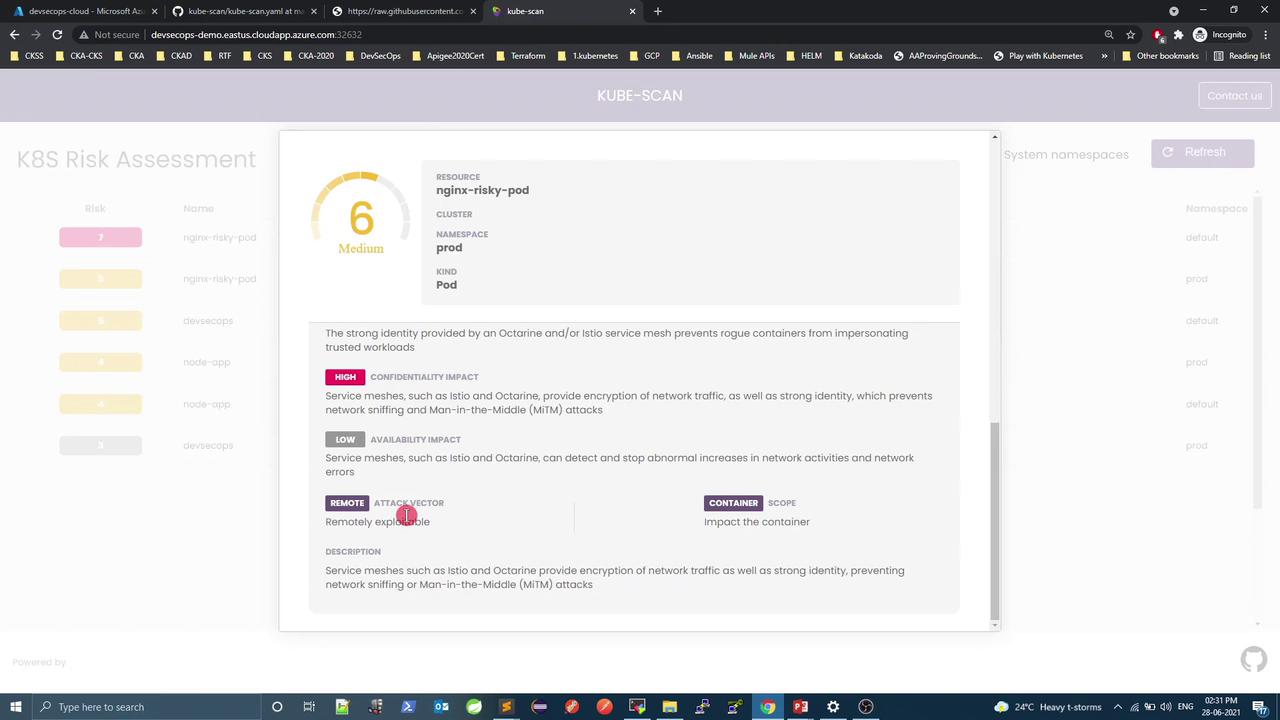Open the Reading list
Screen dimensions: 1280x720
[1242, 56]
